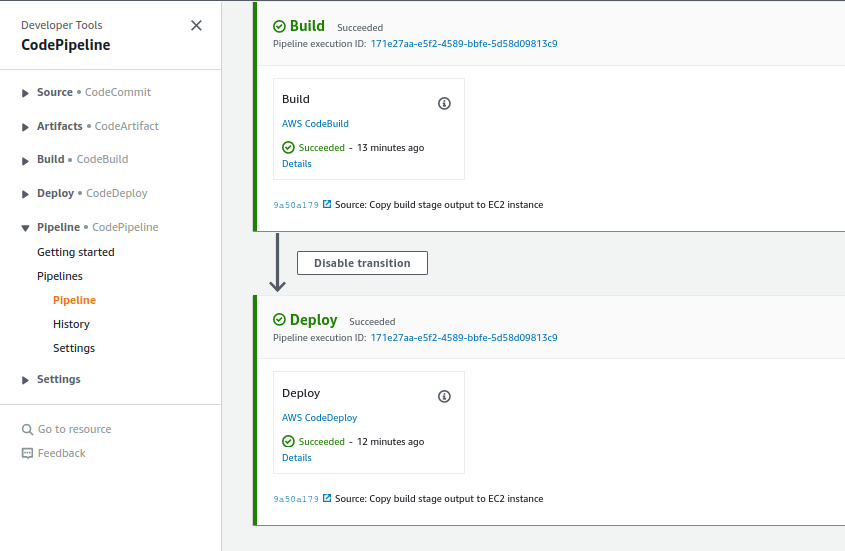Viewport: 845px width, 551px height.
Task: Click the info icon in Build action card
Action: tap(445, 103)
